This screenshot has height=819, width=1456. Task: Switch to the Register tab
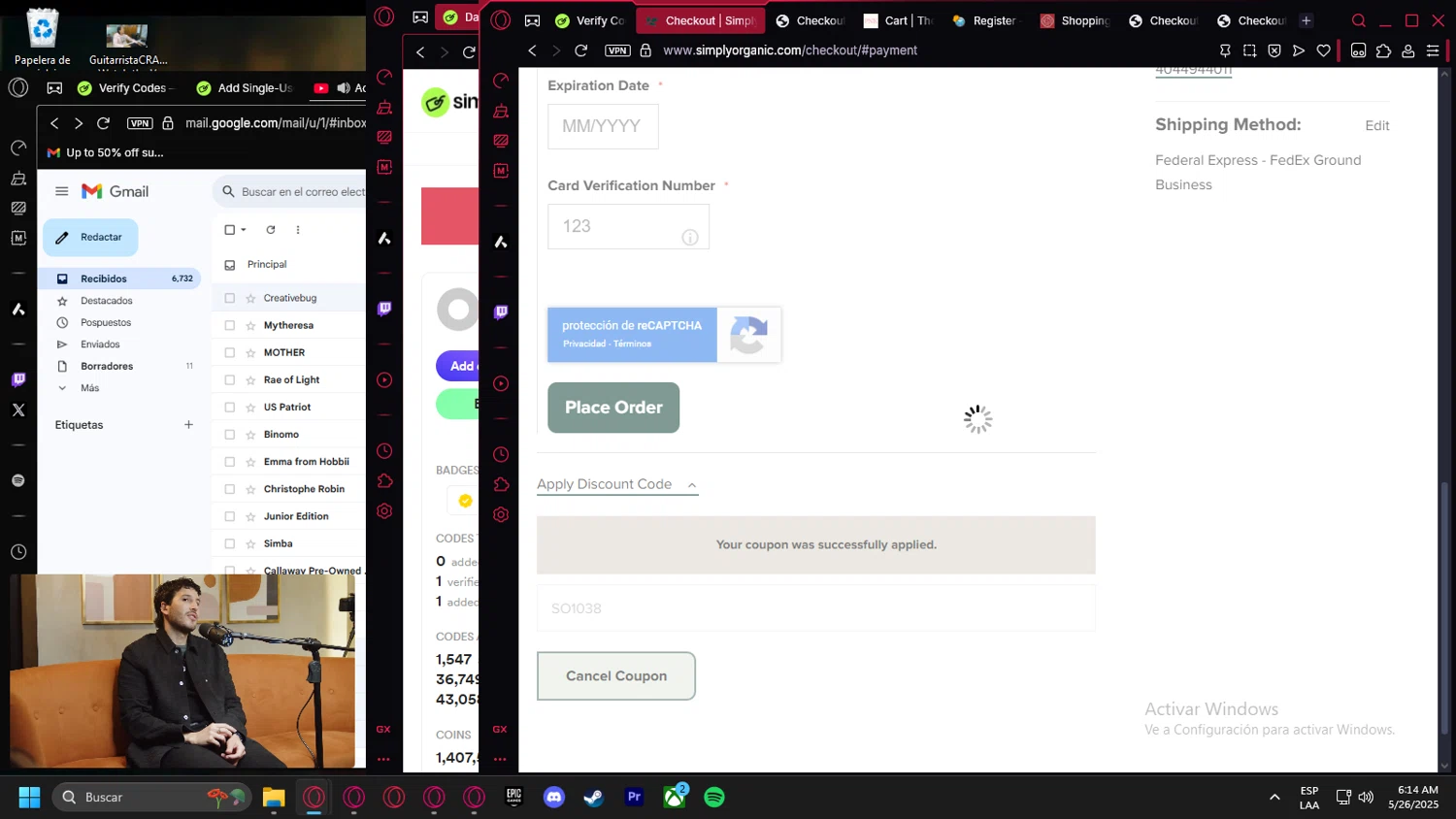click(x=986, y=20)
